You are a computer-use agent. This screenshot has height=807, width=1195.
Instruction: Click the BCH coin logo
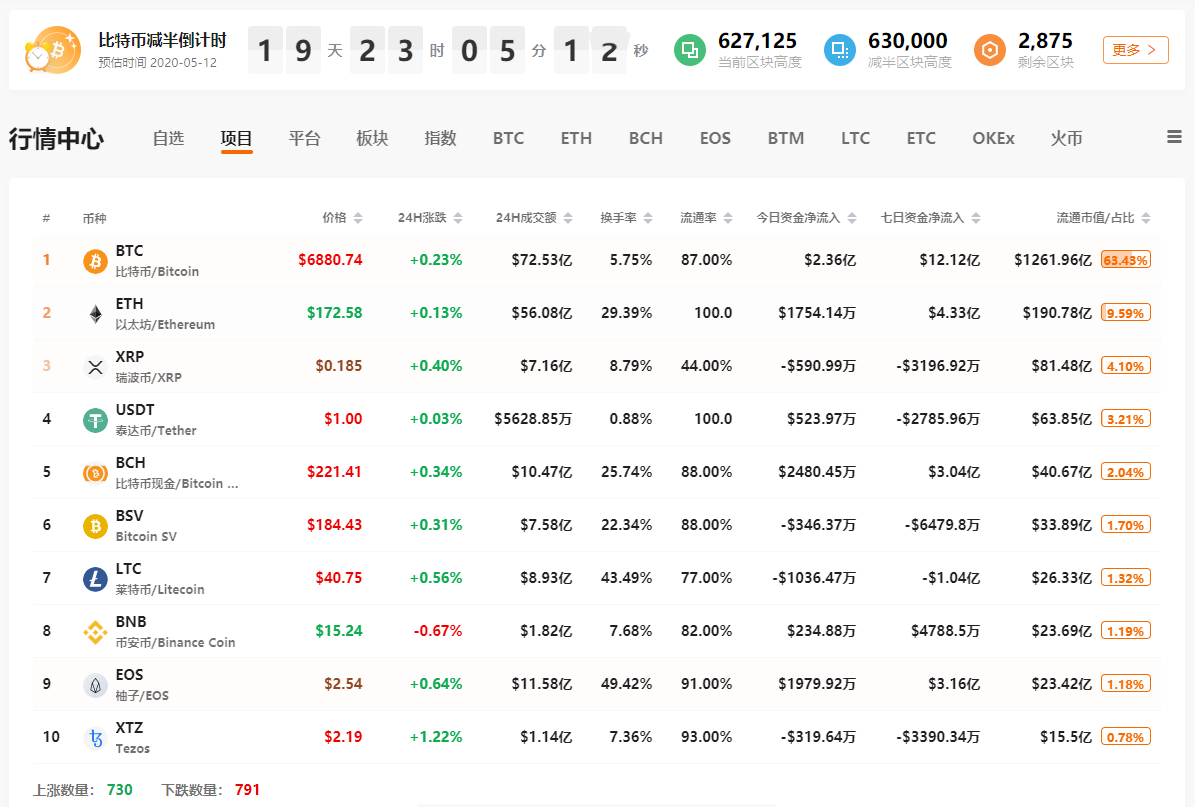95,473
